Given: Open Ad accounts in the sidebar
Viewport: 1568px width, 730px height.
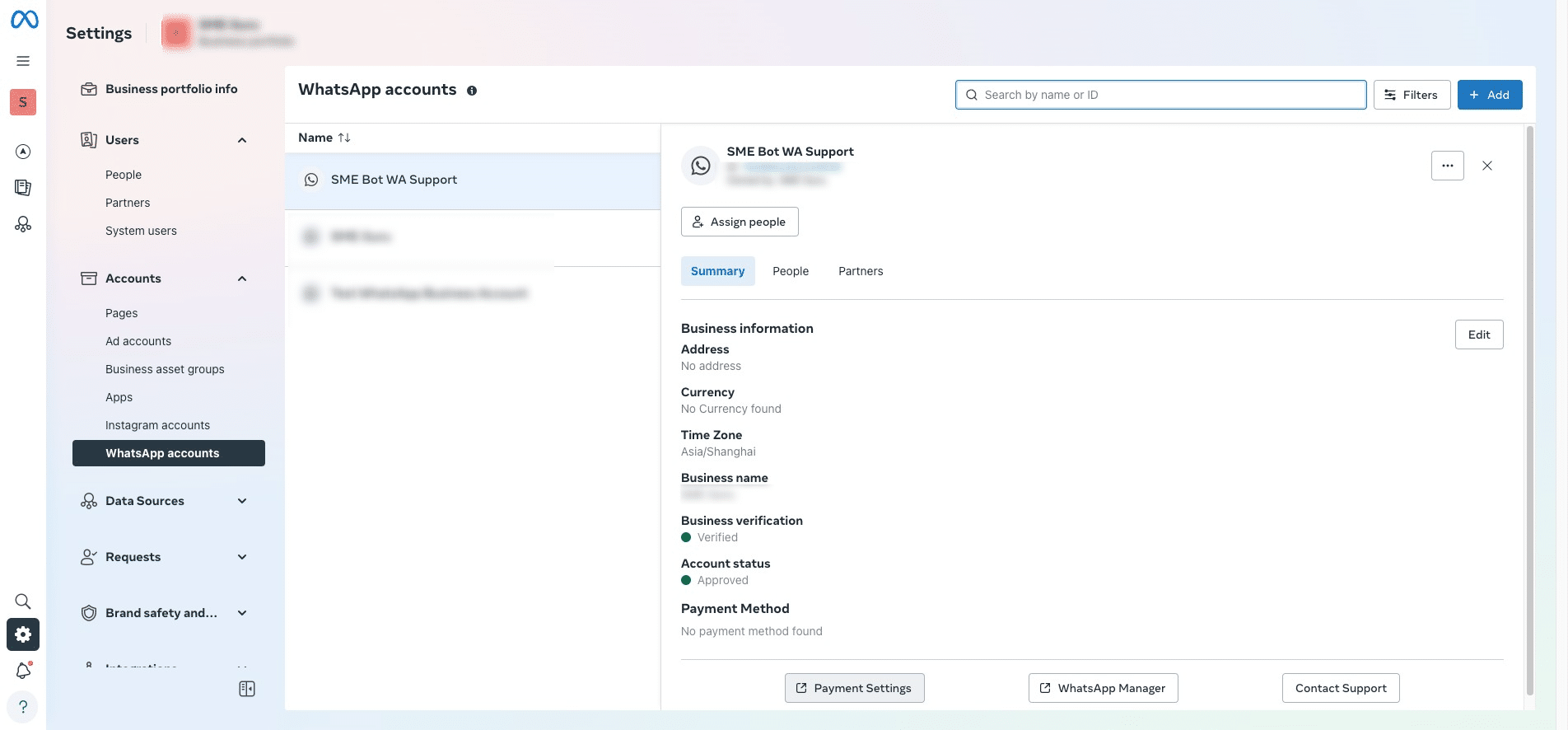Looking at the screenshot, I should pos(138,341).
